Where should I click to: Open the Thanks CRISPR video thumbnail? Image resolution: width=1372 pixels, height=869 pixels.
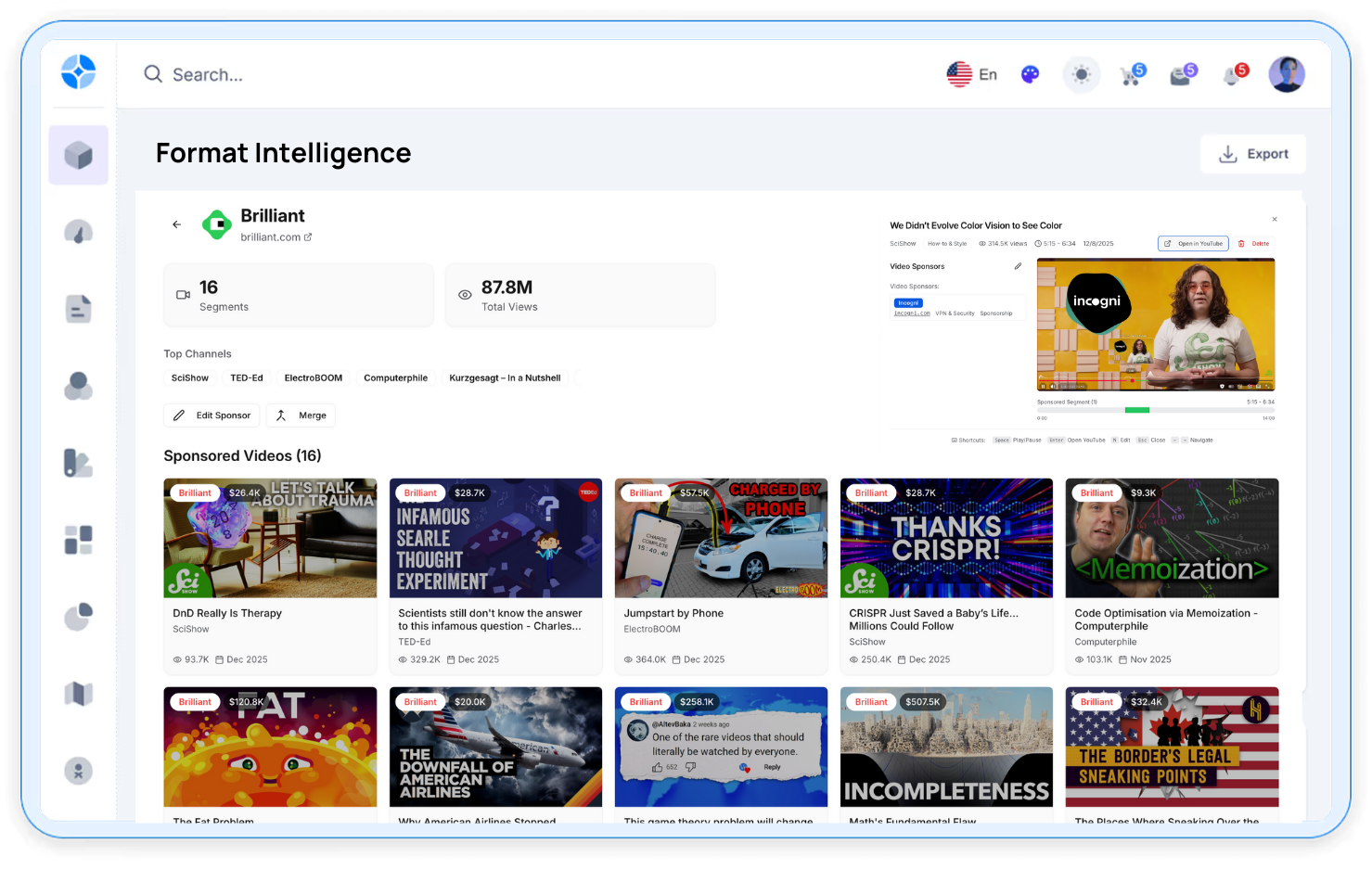point(946,538)
